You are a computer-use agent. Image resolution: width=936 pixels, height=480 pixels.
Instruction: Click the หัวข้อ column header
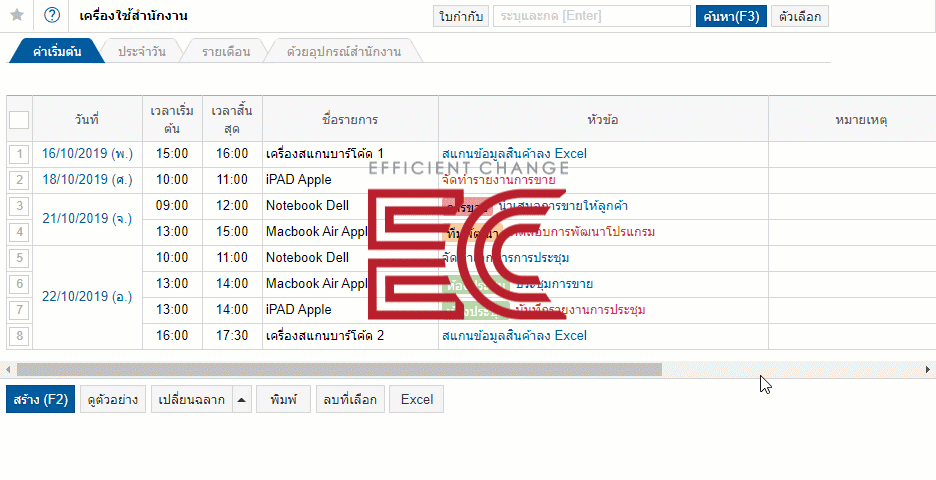[x=603, y=119]
